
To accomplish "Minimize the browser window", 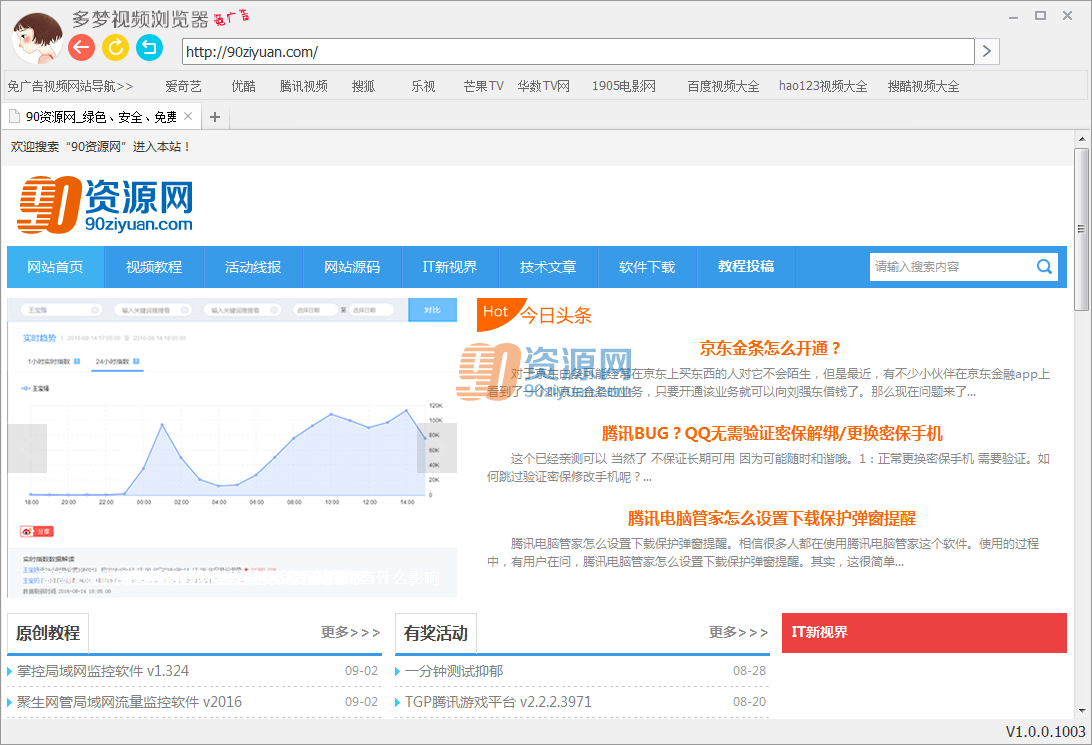I will (x=1013, y=16).
